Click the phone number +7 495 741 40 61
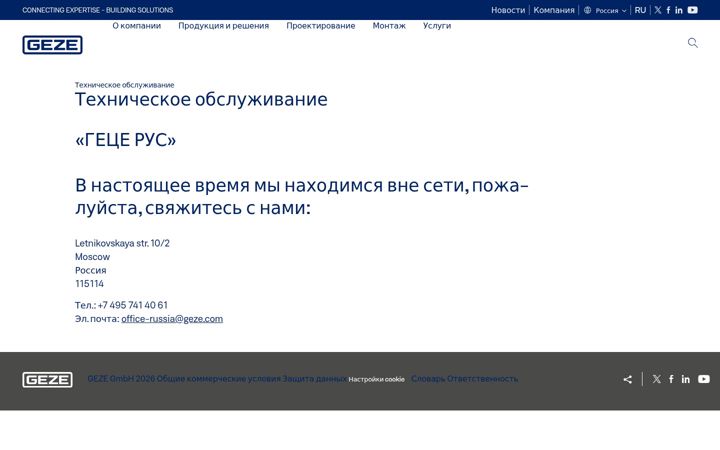 (x=133, y=305)
